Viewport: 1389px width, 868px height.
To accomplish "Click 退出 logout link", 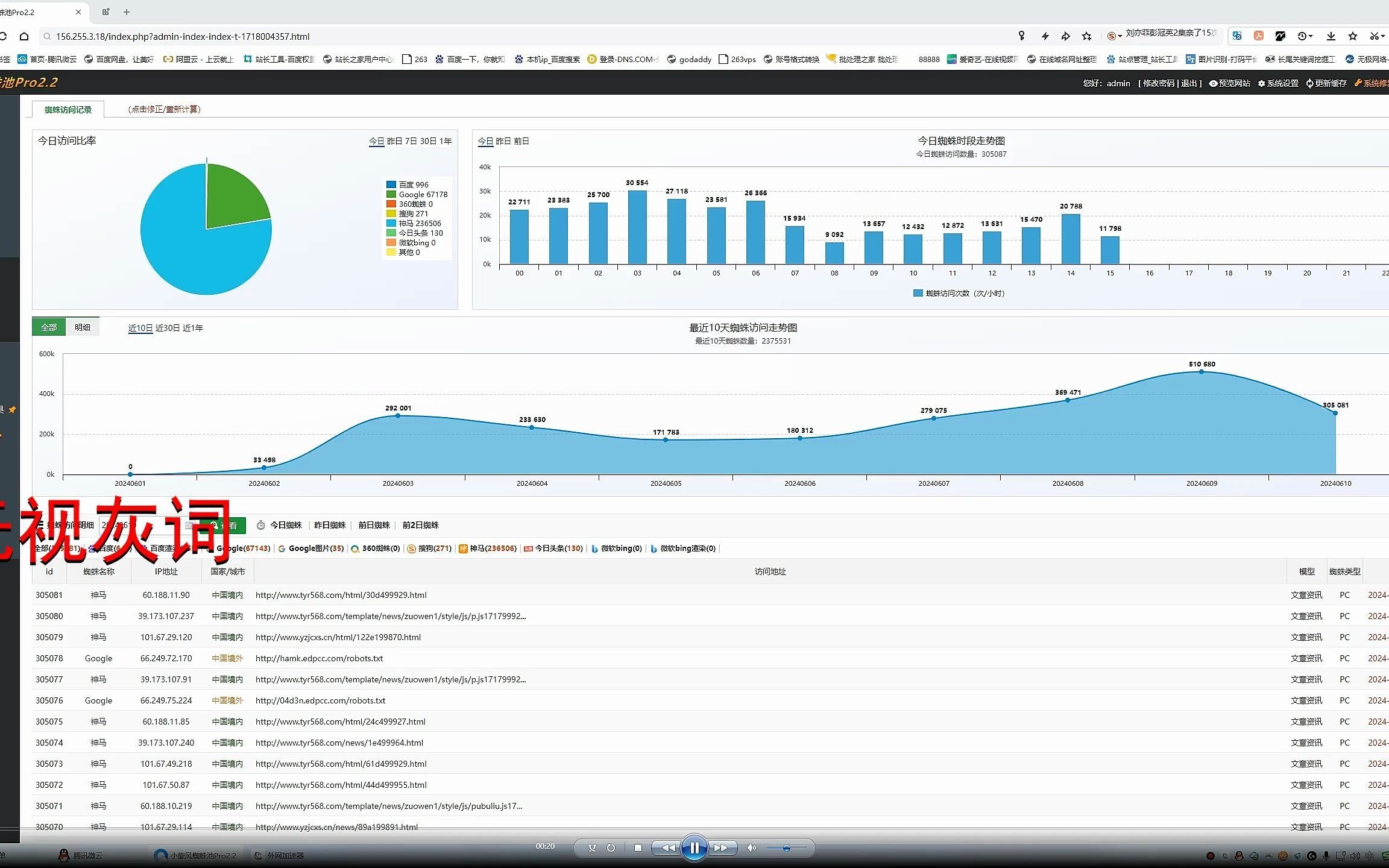I will coord(1189,83).
